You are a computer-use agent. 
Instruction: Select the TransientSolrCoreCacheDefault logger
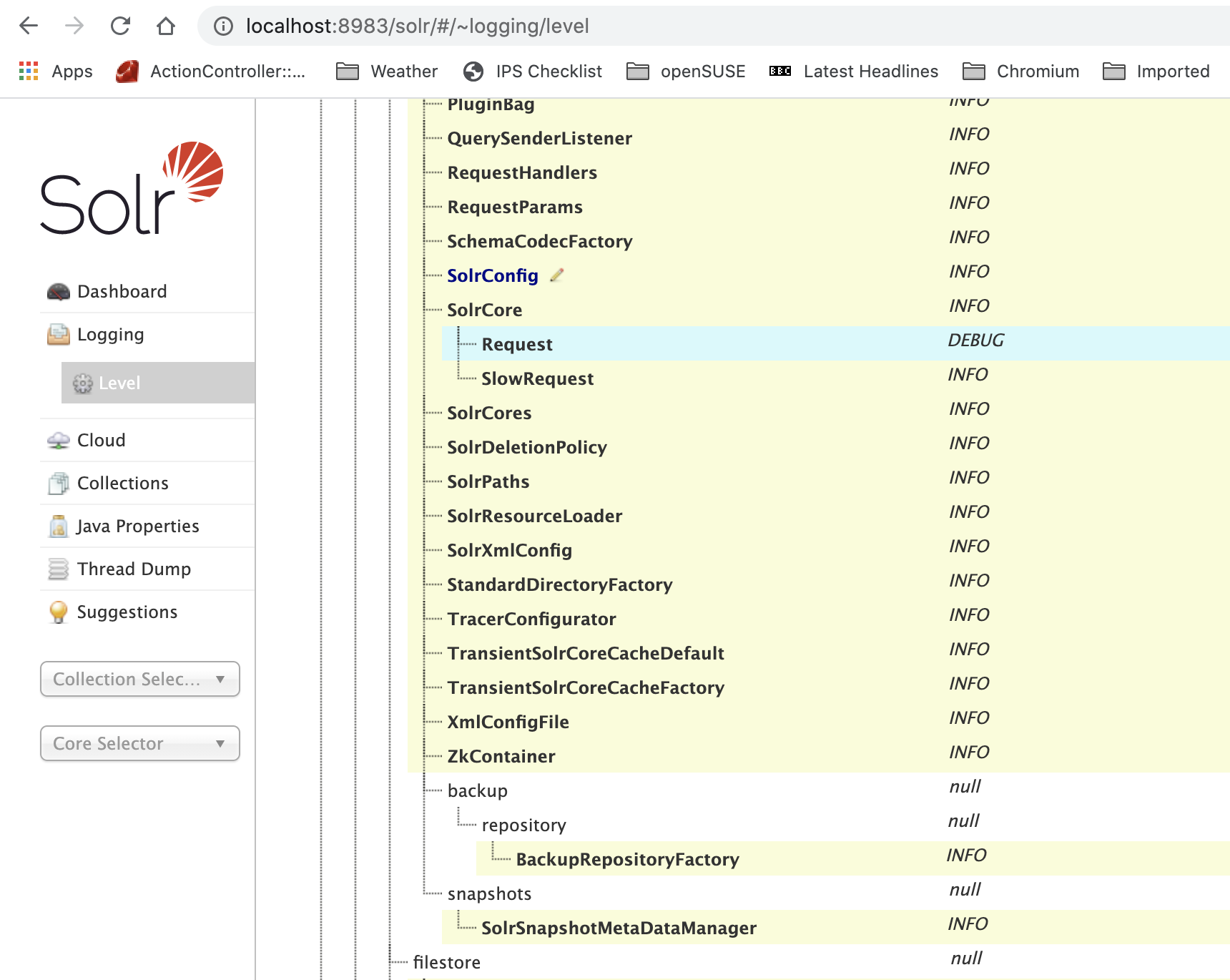[x=586, y=653]
